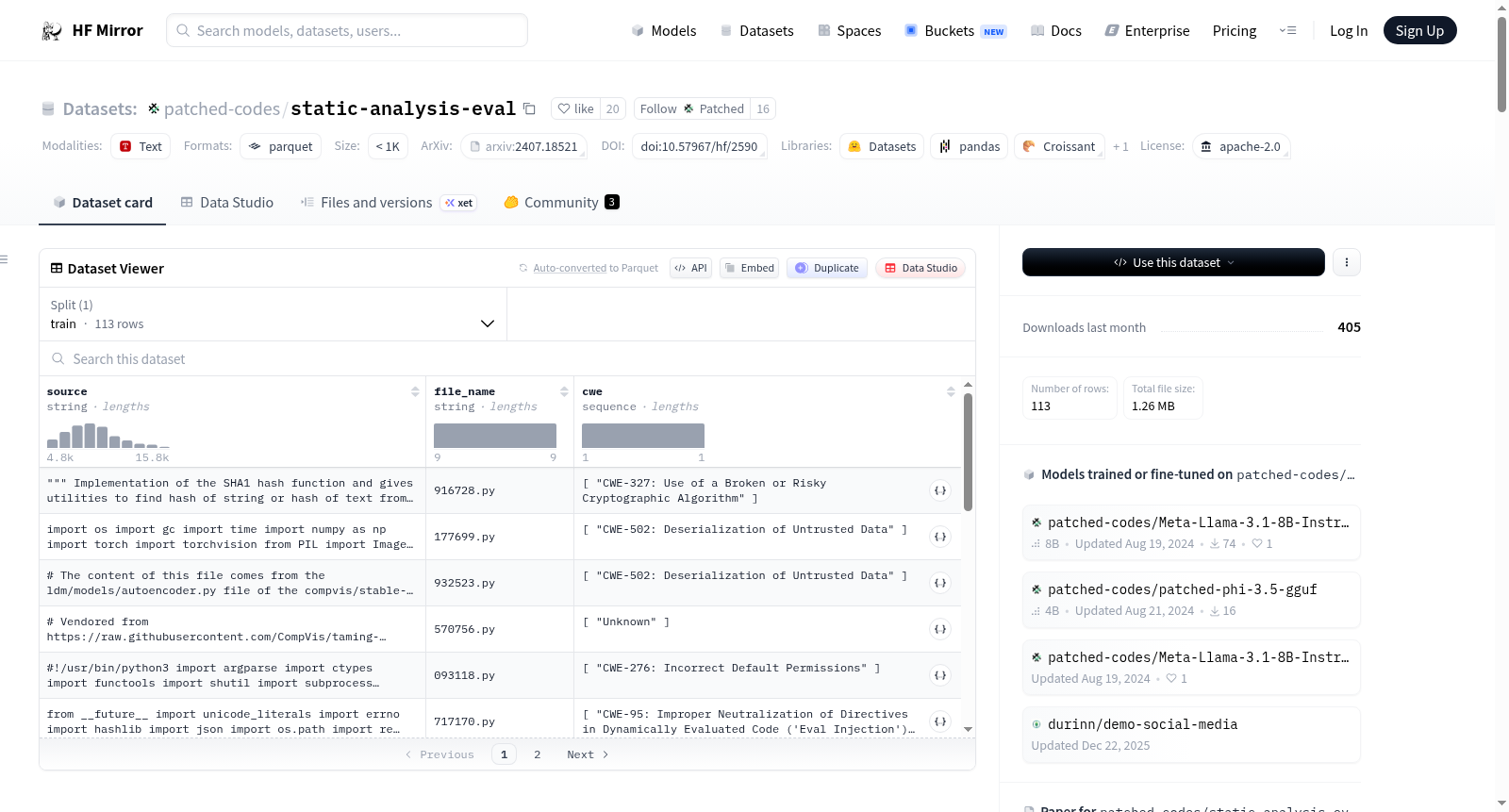Viewport: 1509px width, 812px height.
Task: Open JSON view for the 932523.py row
Action: (x=940, y=583)
